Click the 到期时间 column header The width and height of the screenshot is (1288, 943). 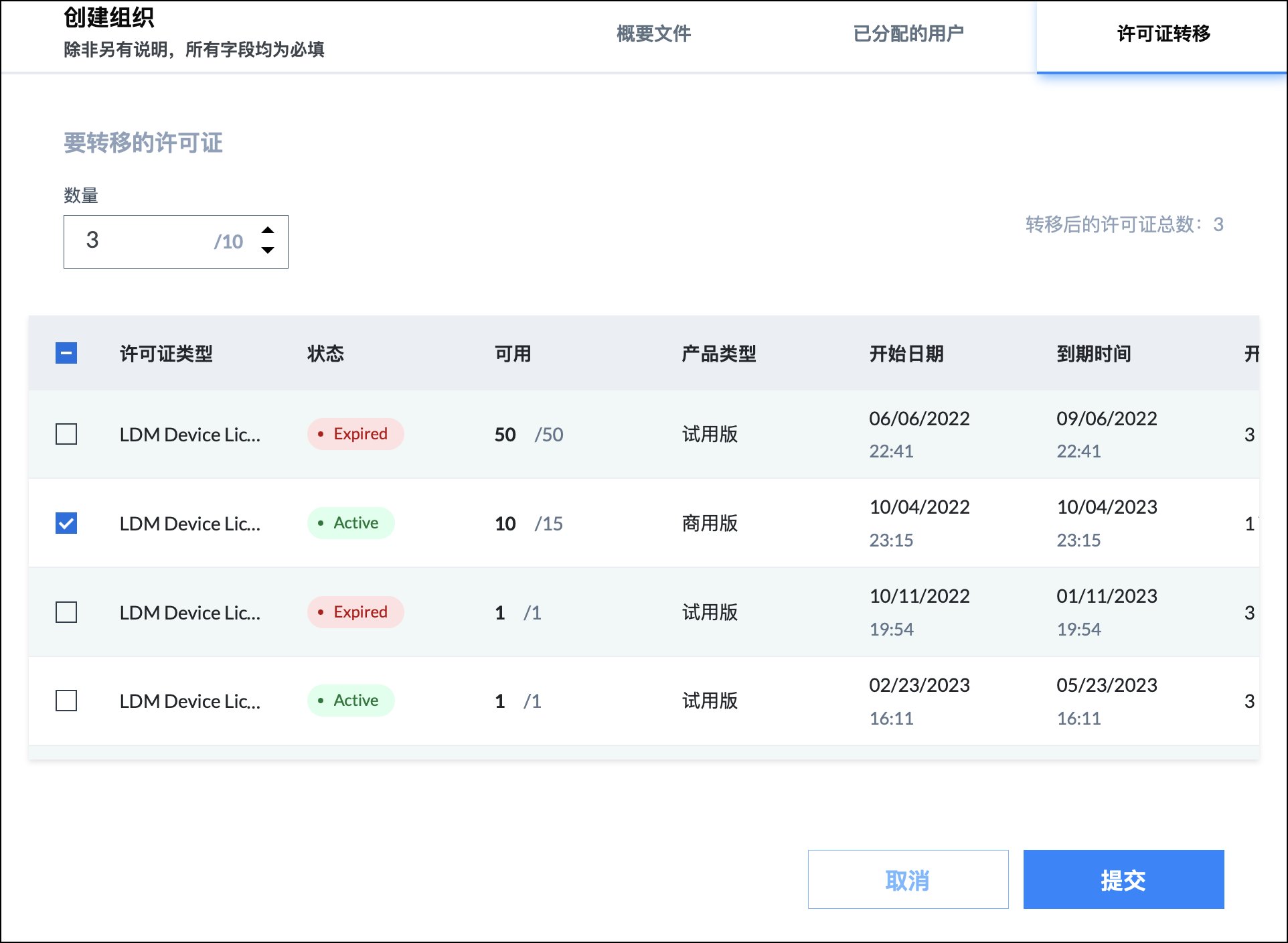[x=1094, y=354]
